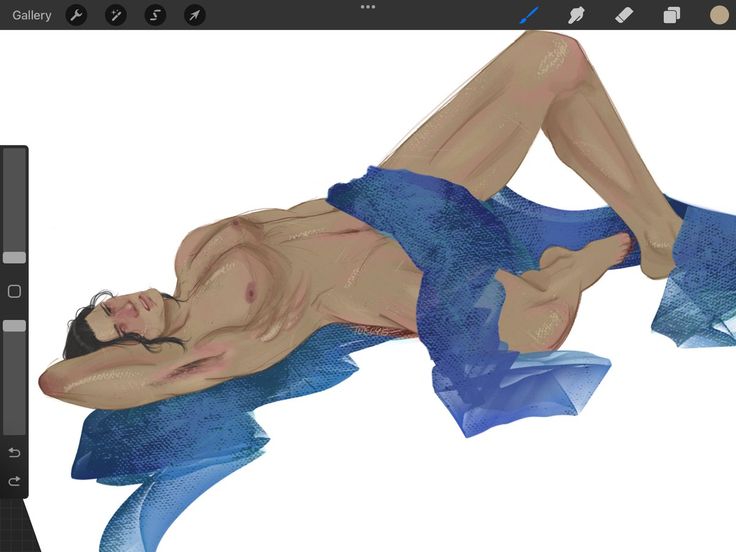The image size is (736, 552).
Task: Open the Layers panel
Action: pyautogui.click(x=672, y=15)
